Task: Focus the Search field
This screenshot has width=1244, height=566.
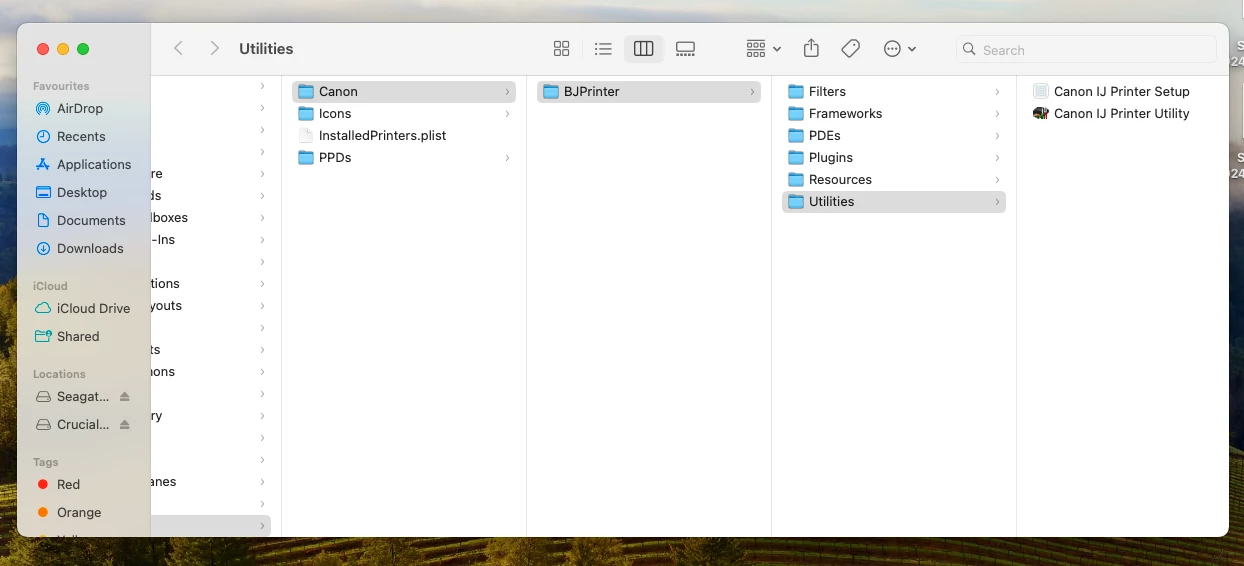Action: [1086, 49]
